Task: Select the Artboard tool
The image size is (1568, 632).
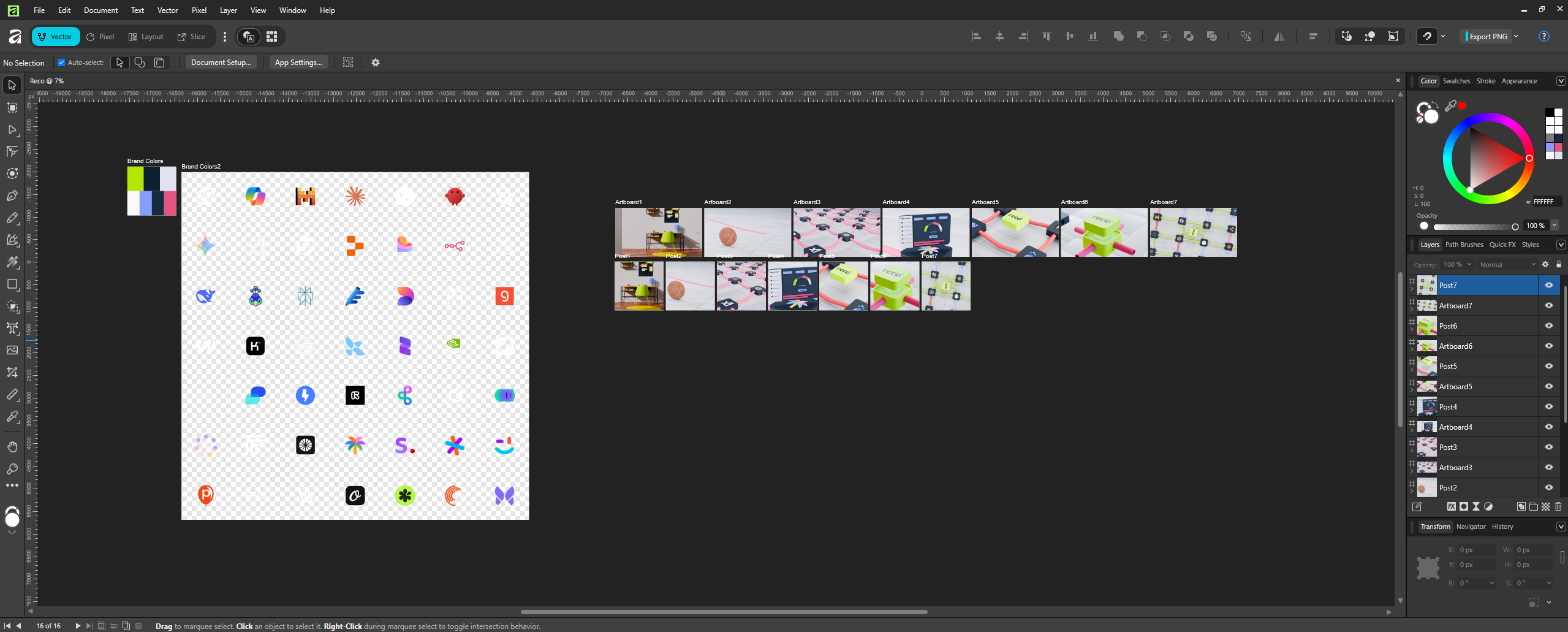Action: pos(12,107)
